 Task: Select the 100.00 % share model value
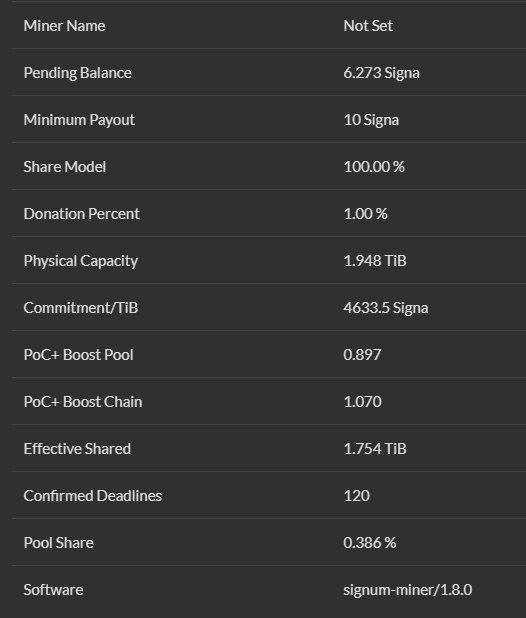click(x=374, y=167)
